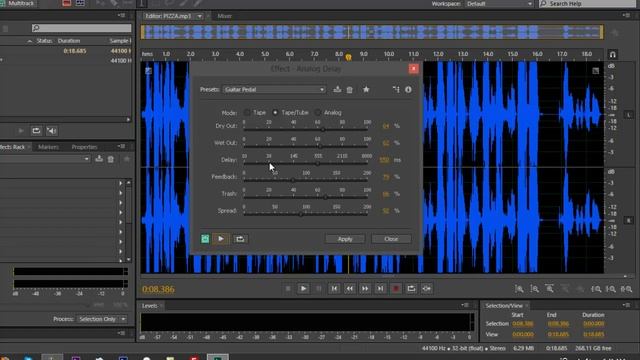The height and width of the screenshot is (360, 640).
Task: Open Selection/View panel menu
Action: [x=626, y=305]
